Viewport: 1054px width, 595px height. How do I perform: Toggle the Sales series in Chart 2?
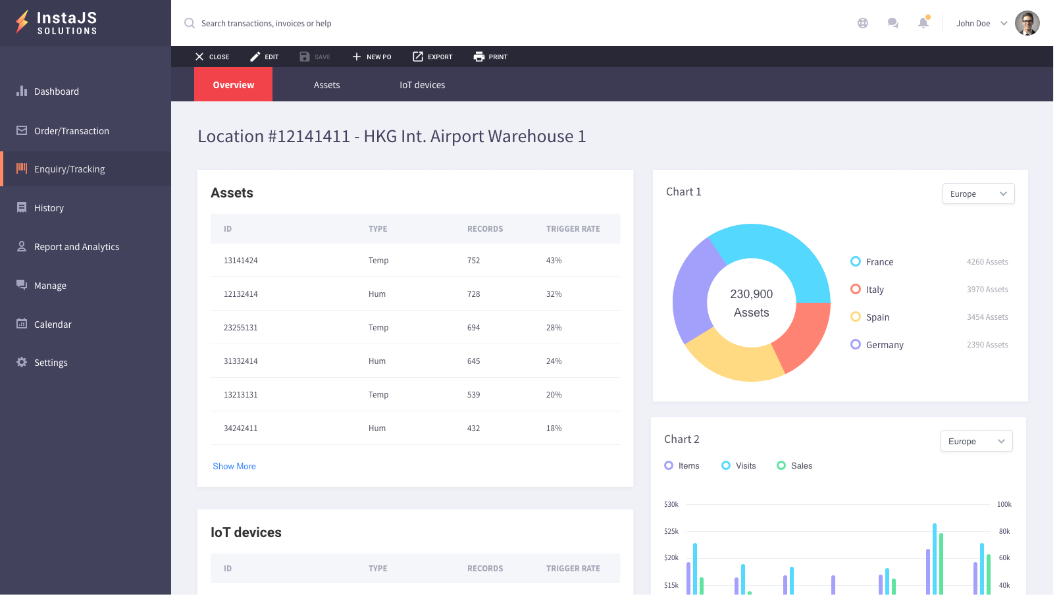coord(781,466)
